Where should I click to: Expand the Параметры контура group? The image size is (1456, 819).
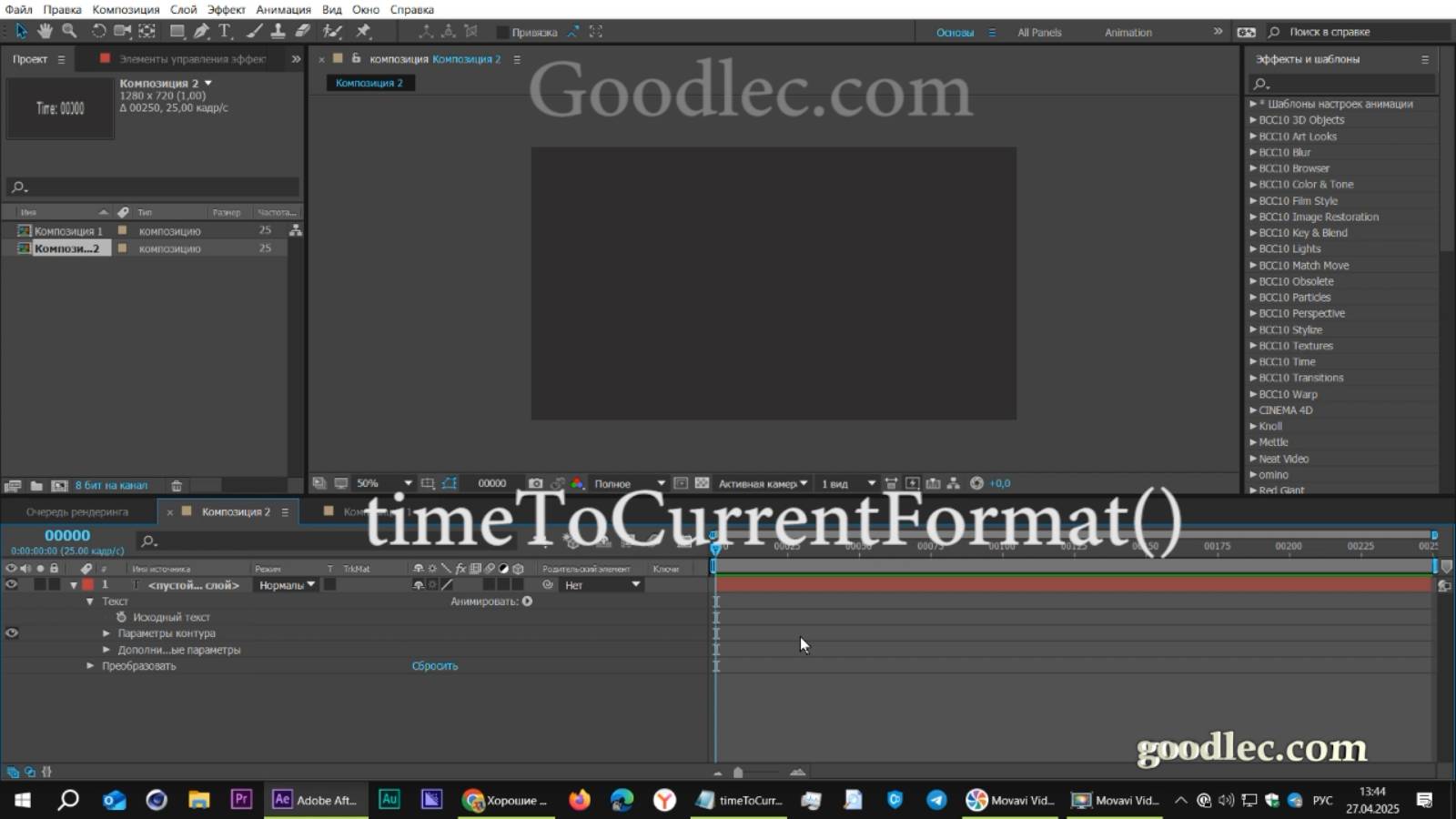(106, 632)
